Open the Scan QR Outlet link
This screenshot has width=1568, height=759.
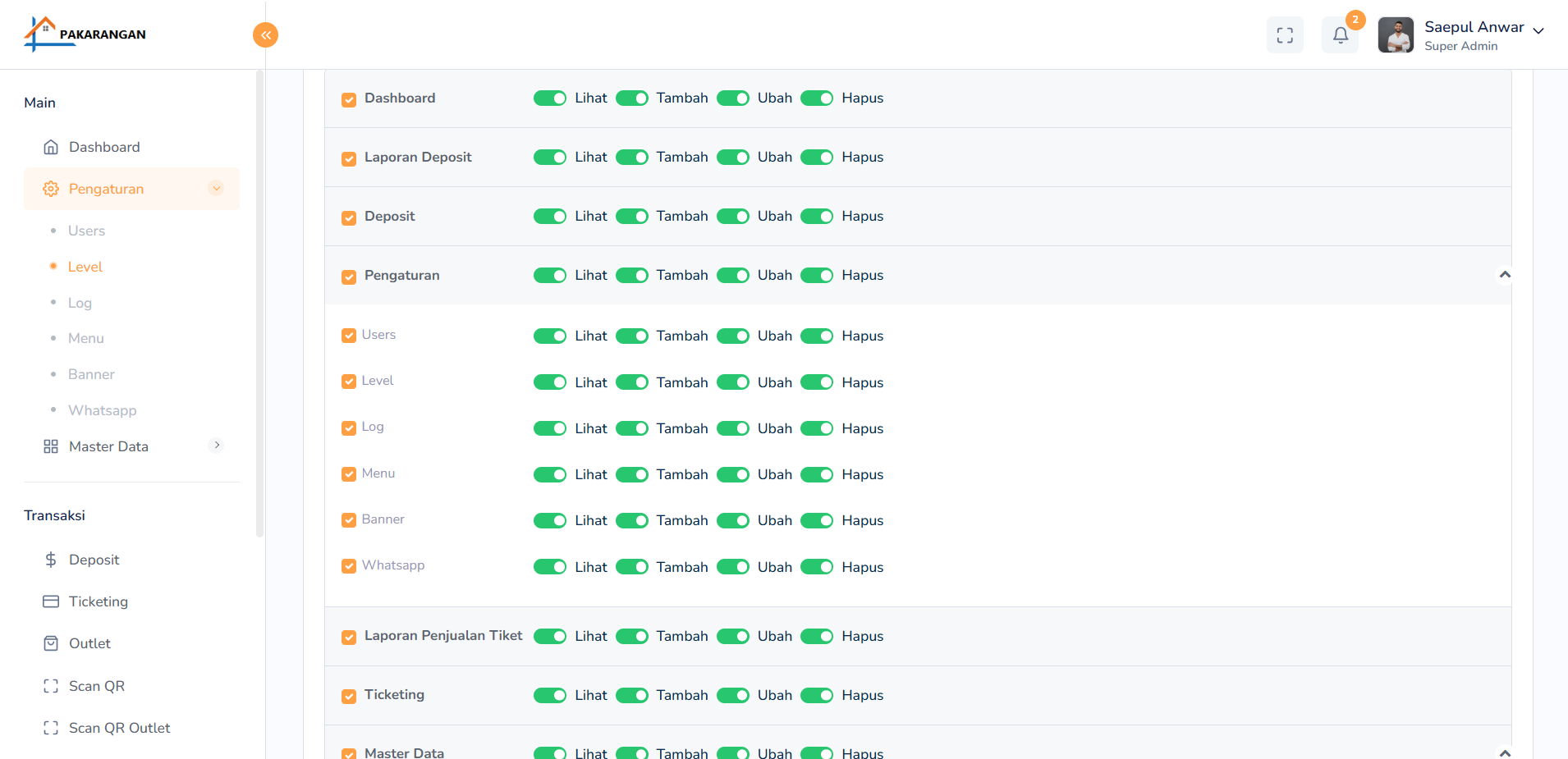pos(119,728)
